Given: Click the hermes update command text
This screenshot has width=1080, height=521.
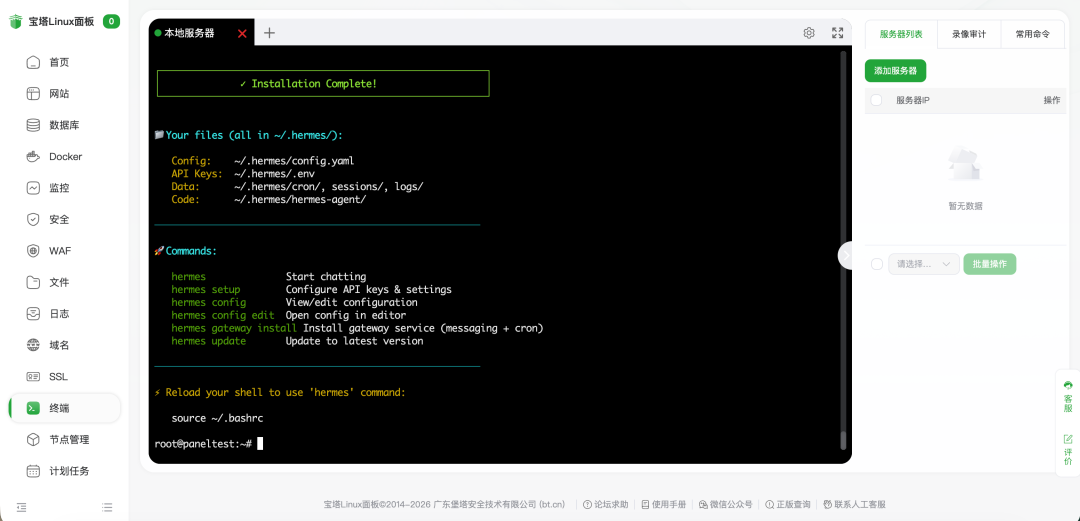Looking at the screenshot, I should [209, 341].
